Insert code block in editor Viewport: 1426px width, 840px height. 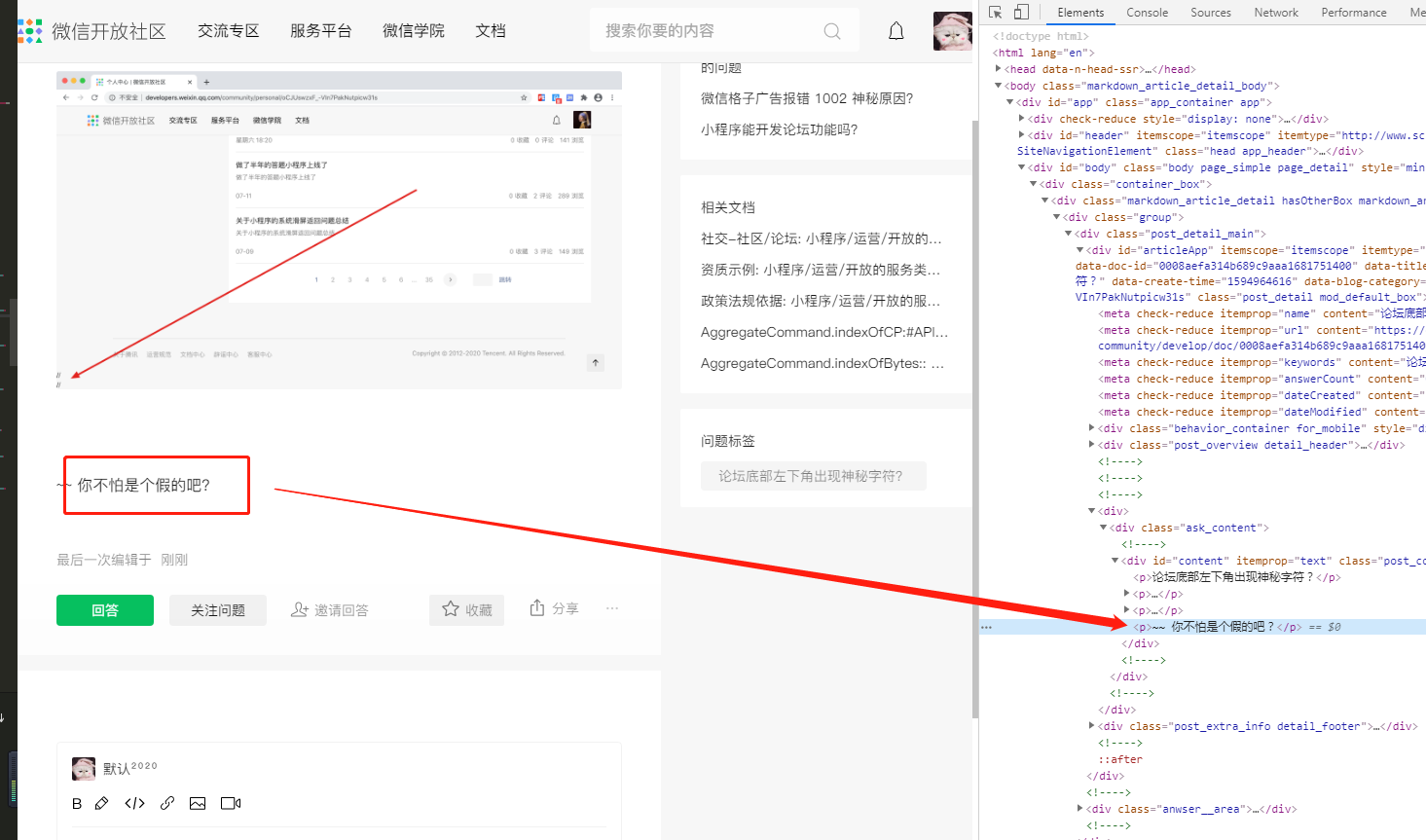(x=134, y=803)
